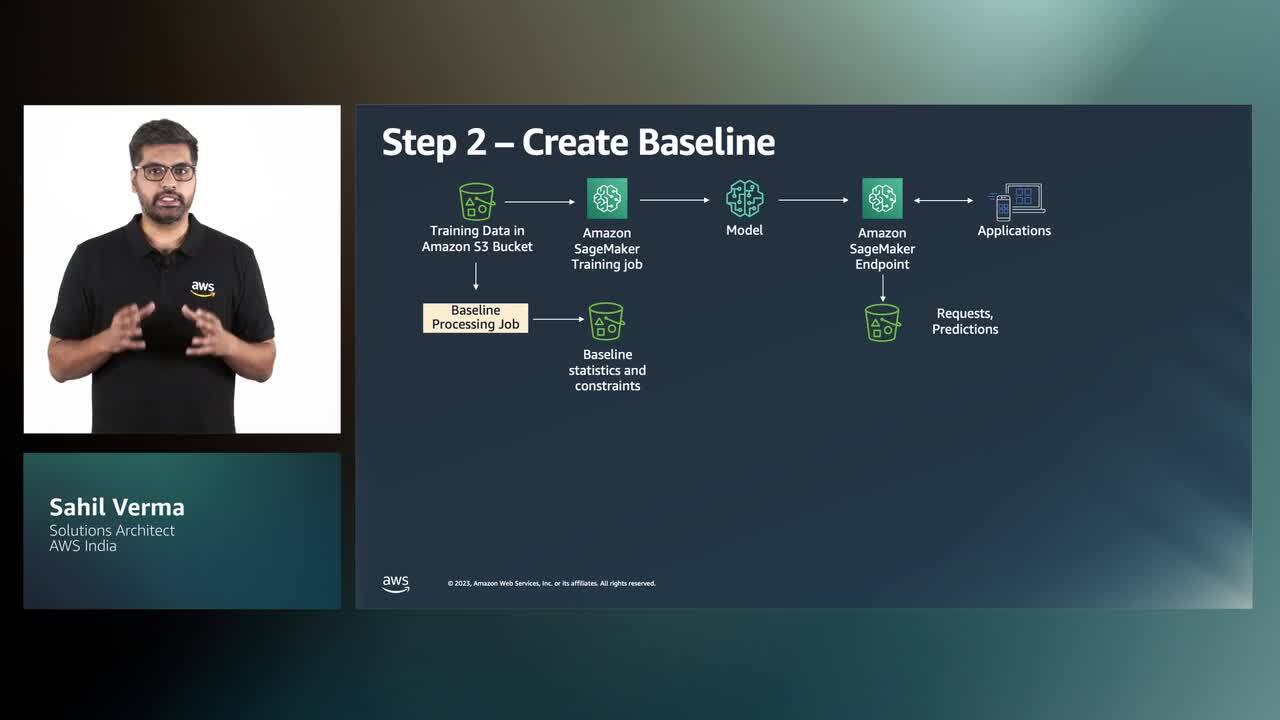Click the 'Requests, Predictions' label
Image resolution: width=1280 pixels, height=720 pixels.
tap(965, 321)
